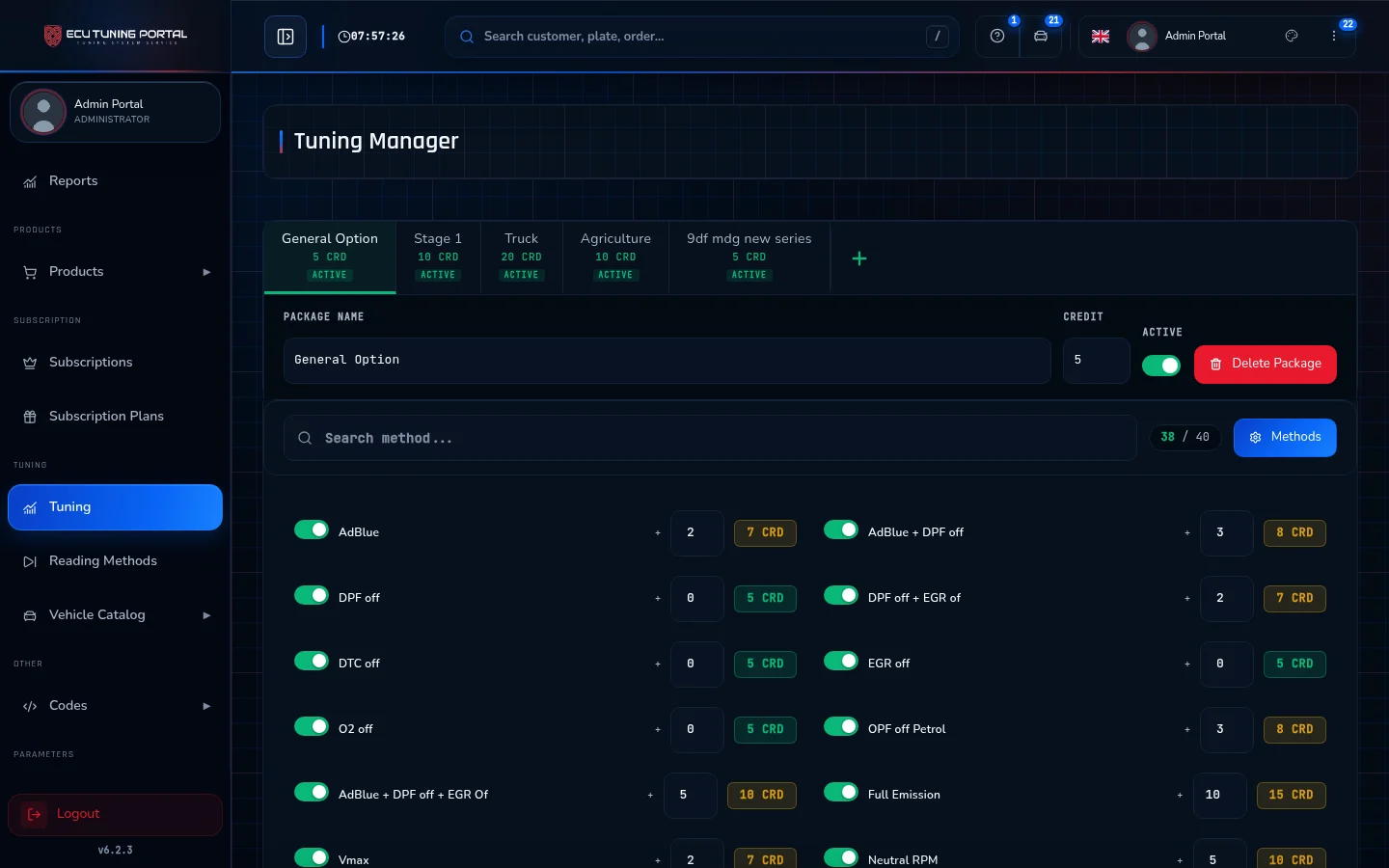Click the global customer search box

702,37
